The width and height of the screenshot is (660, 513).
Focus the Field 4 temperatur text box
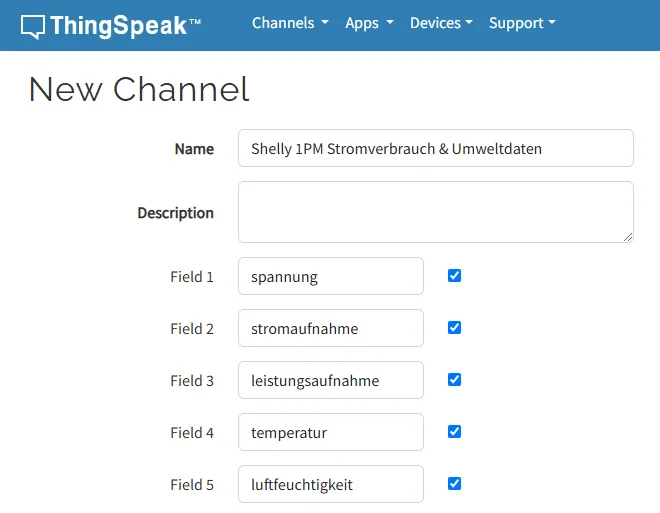330,432
